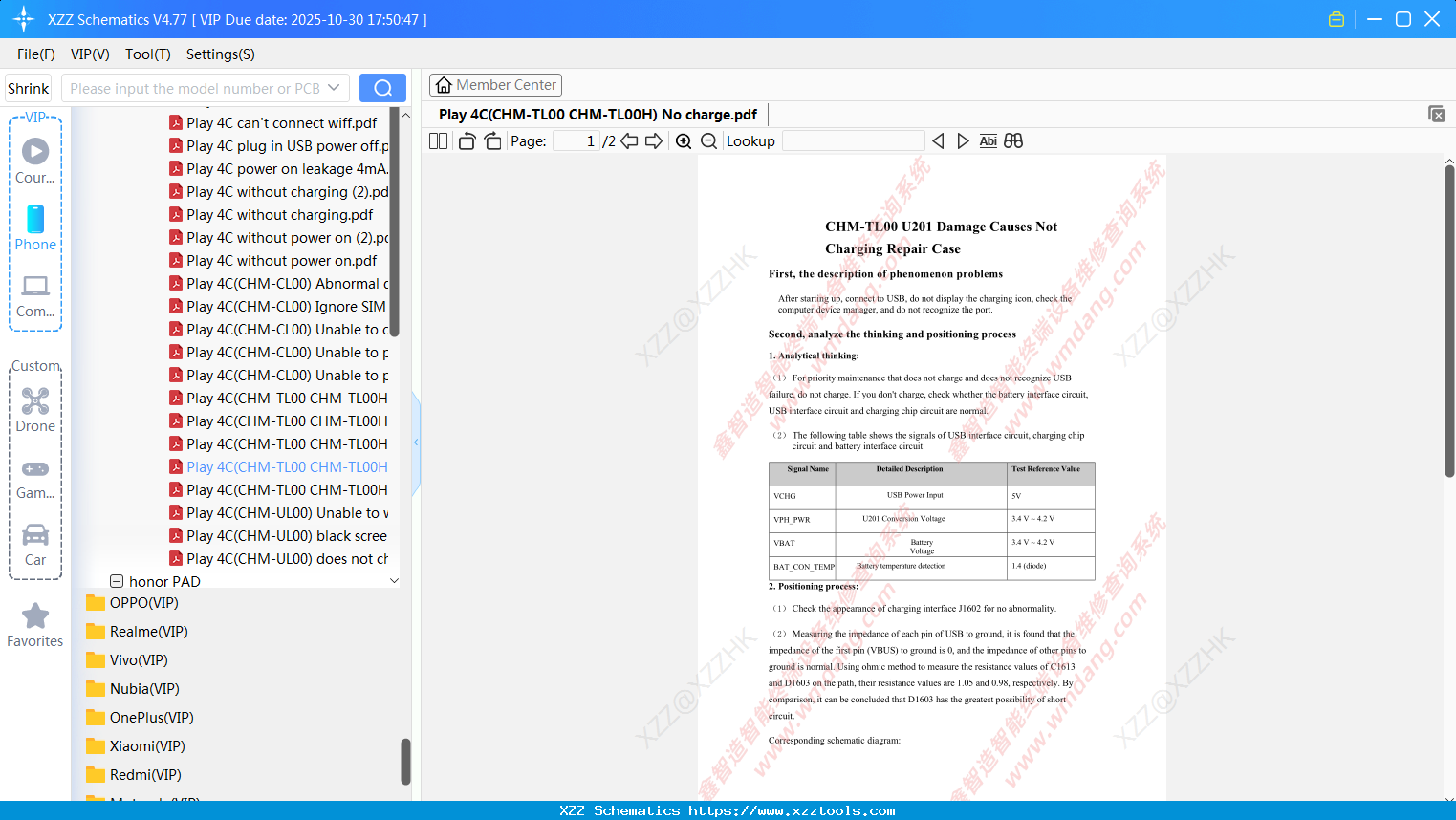This screenshot has height=820, width=1456.
Task: Click the detach window icon above the PDF
Action: [1437, 114]
